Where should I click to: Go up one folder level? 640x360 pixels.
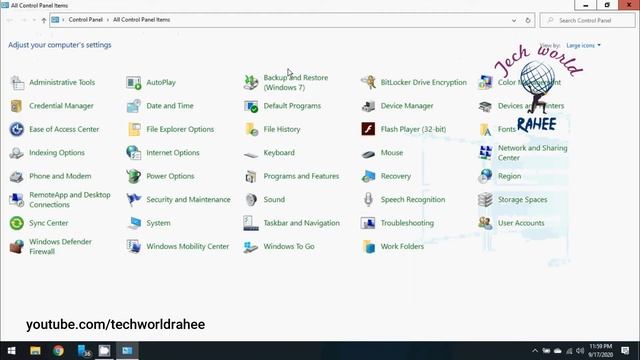tap(44, 20)
